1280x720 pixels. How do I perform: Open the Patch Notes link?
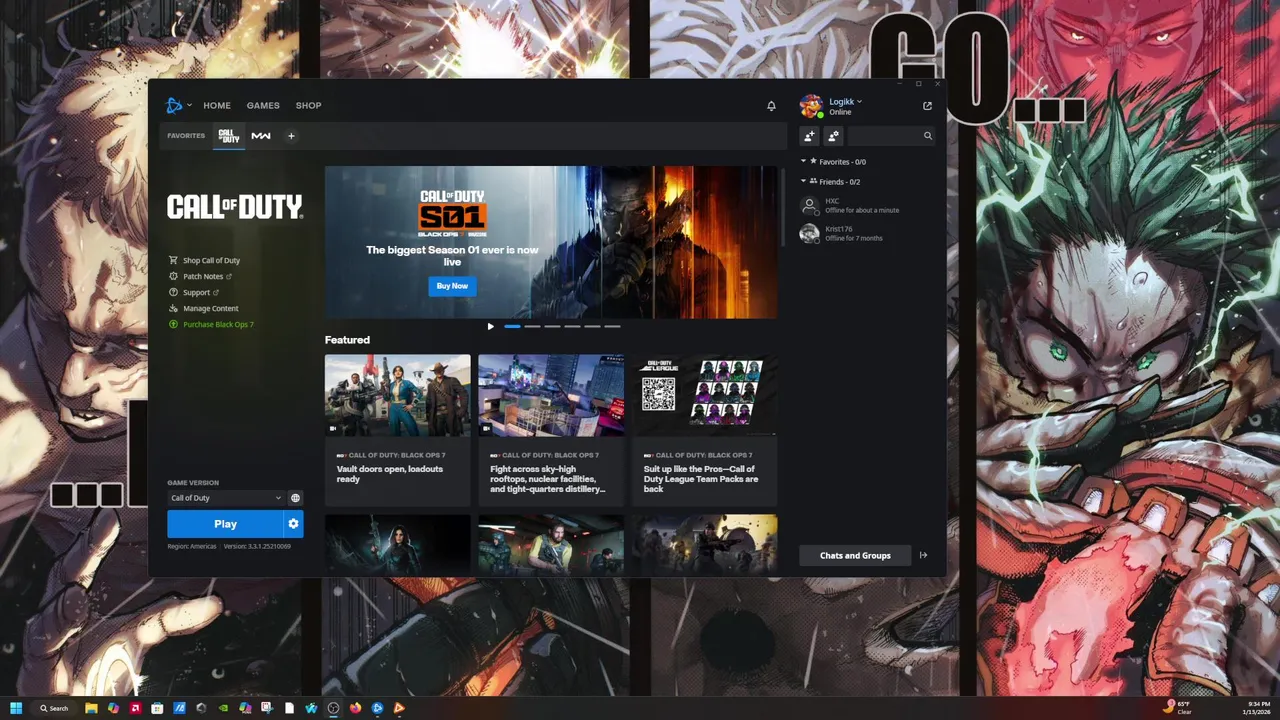pyautogui.click(x=203, y=276)
